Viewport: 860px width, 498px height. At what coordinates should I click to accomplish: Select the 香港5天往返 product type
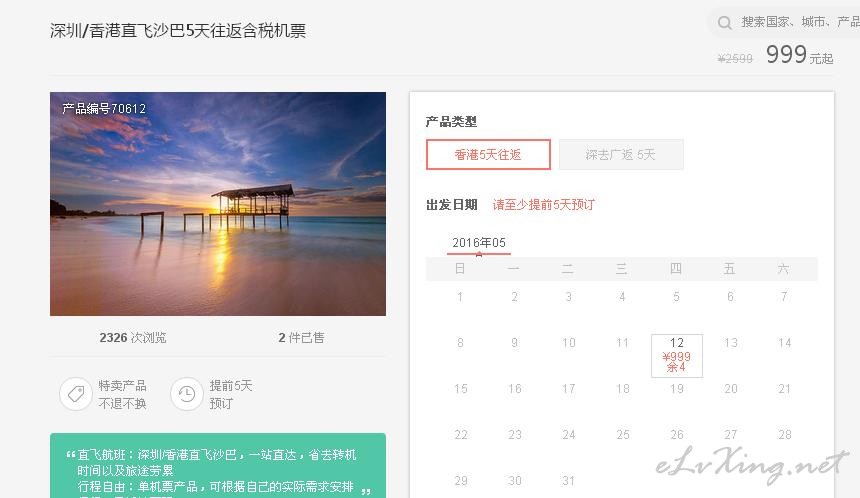pos(488,155)
